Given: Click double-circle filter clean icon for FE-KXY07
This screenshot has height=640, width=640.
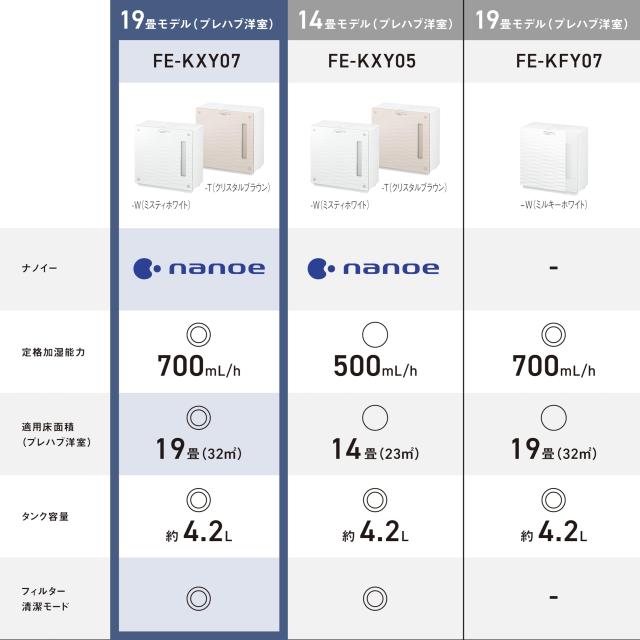Looking at the screenshot, I should click(x=198, y=598).
